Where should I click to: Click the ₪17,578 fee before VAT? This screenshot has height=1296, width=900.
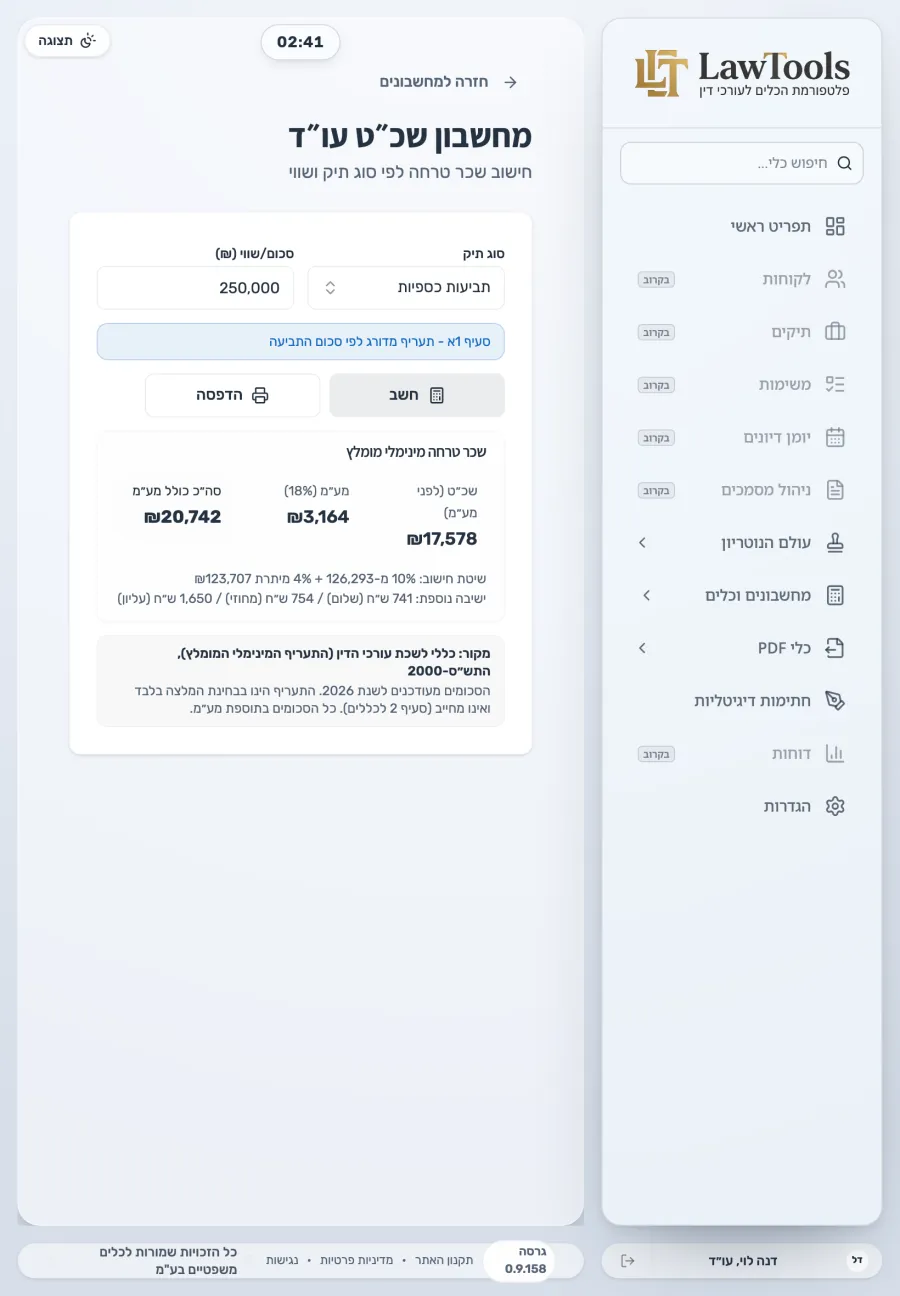[x=442, y=539]
